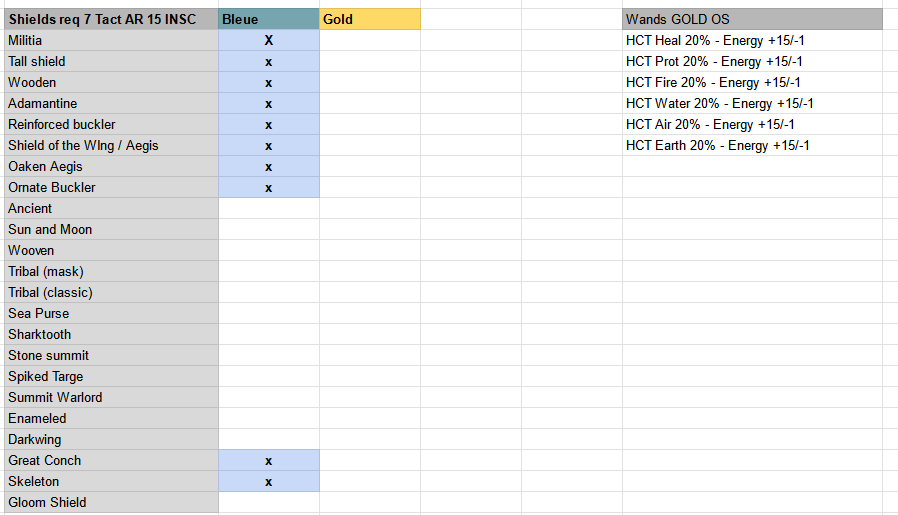
Task: Select the Sun and Moon cell
Action: point(109,230)
